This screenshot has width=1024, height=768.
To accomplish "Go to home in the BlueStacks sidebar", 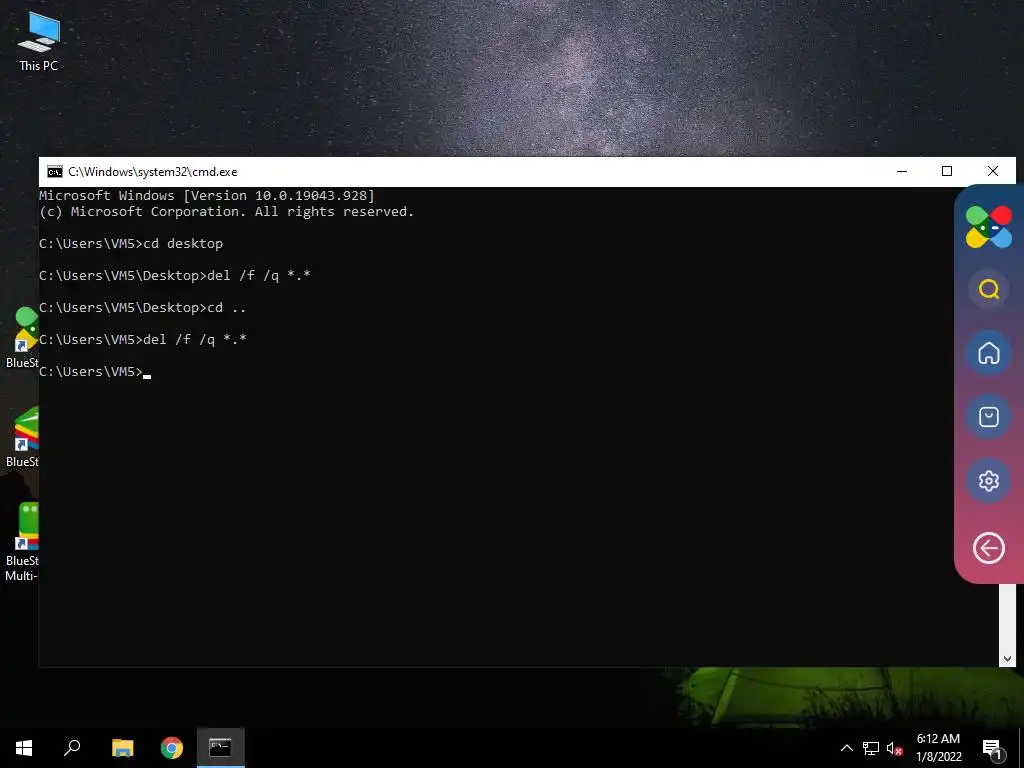I will coord(989,353).
